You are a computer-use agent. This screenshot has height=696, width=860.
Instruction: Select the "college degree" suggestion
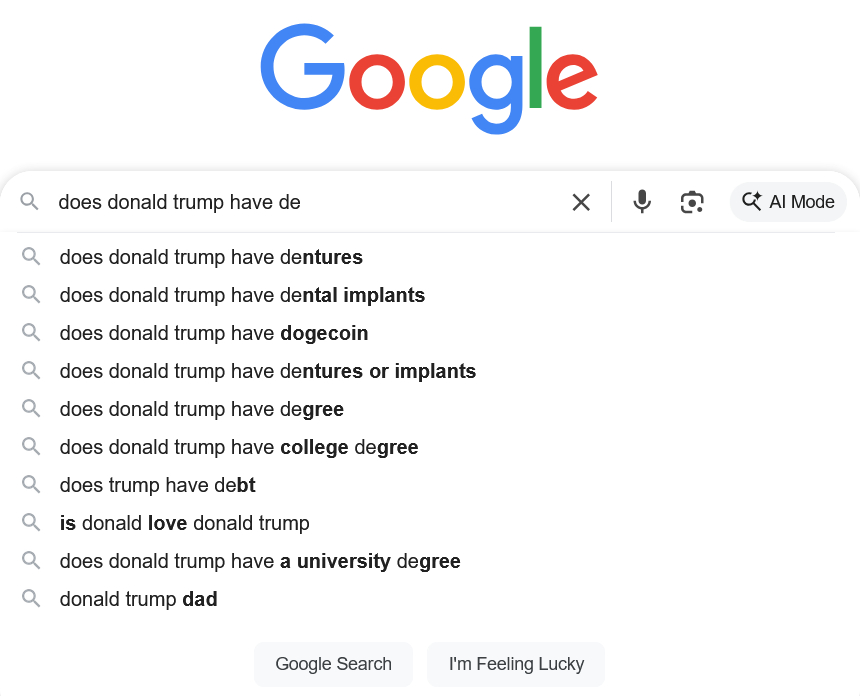[239, 447]
